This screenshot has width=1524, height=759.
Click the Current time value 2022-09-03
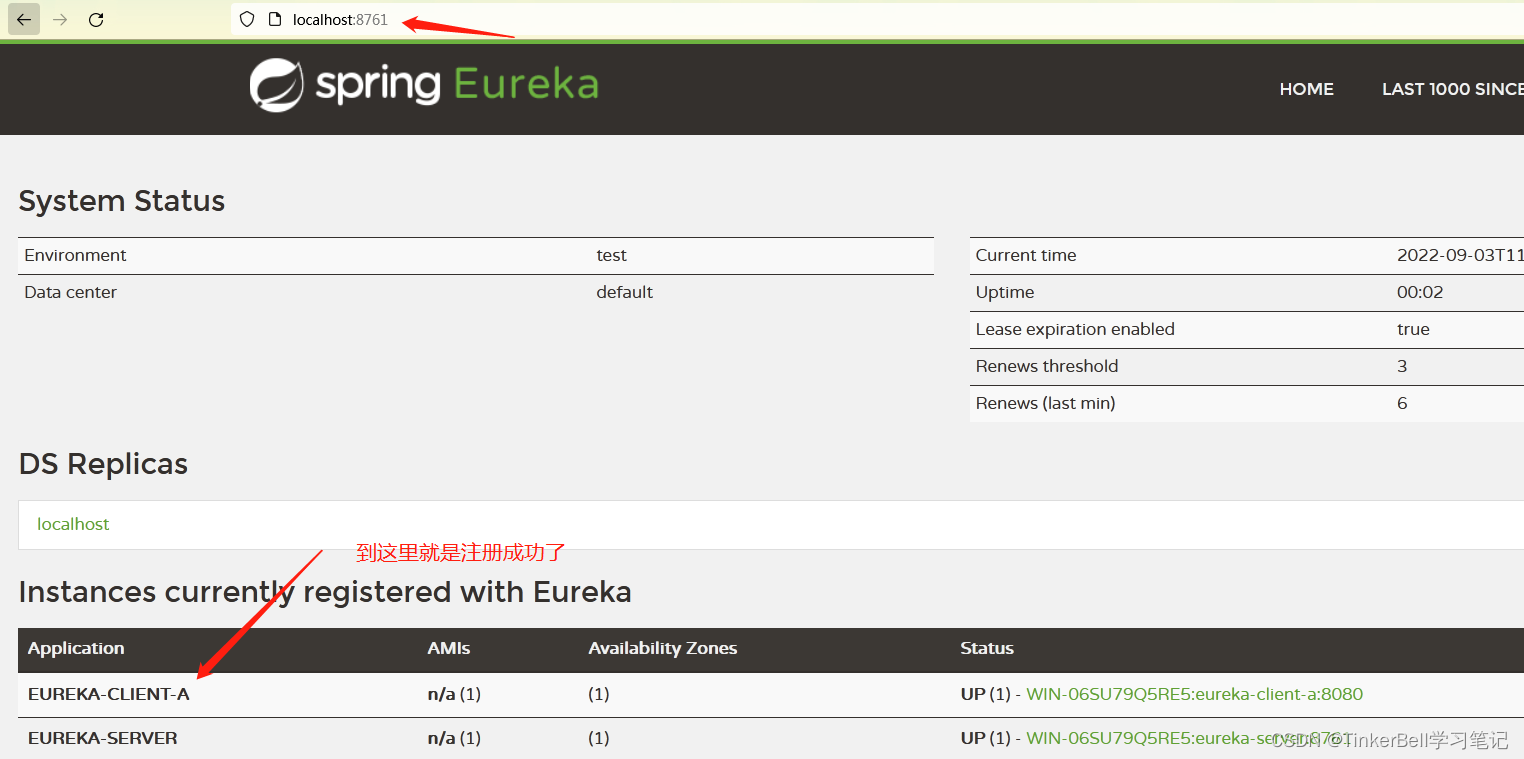1460,255
